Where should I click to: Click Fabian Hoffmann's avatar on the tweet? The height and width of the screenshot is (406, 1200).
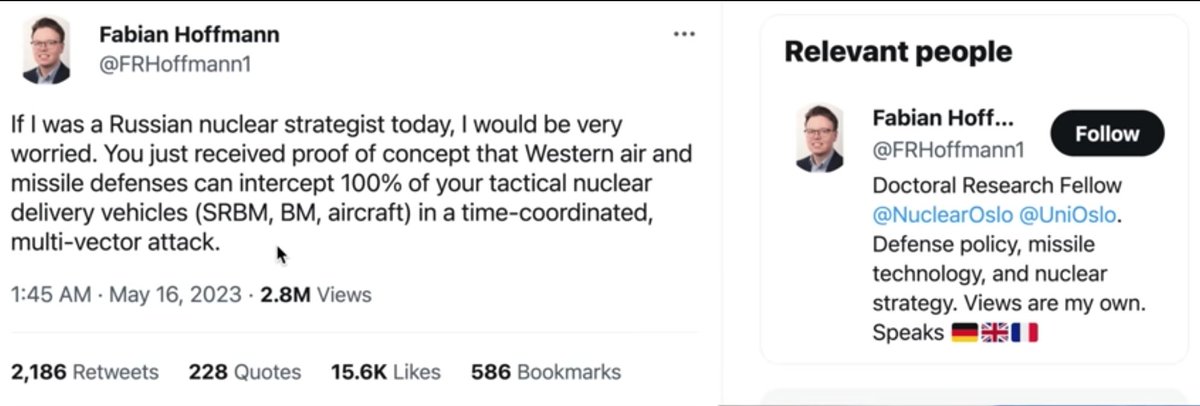click(x=46, y=50)
